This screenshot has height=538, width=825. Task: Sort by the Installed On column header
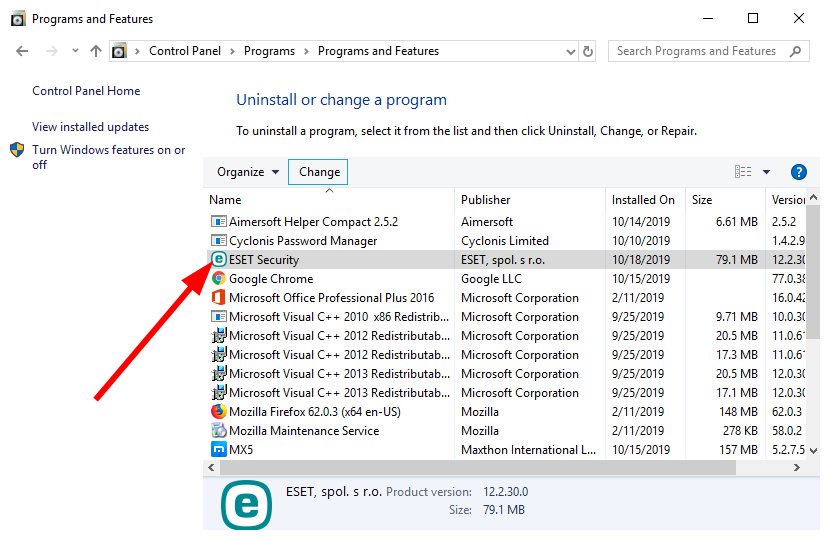(645, 200)
